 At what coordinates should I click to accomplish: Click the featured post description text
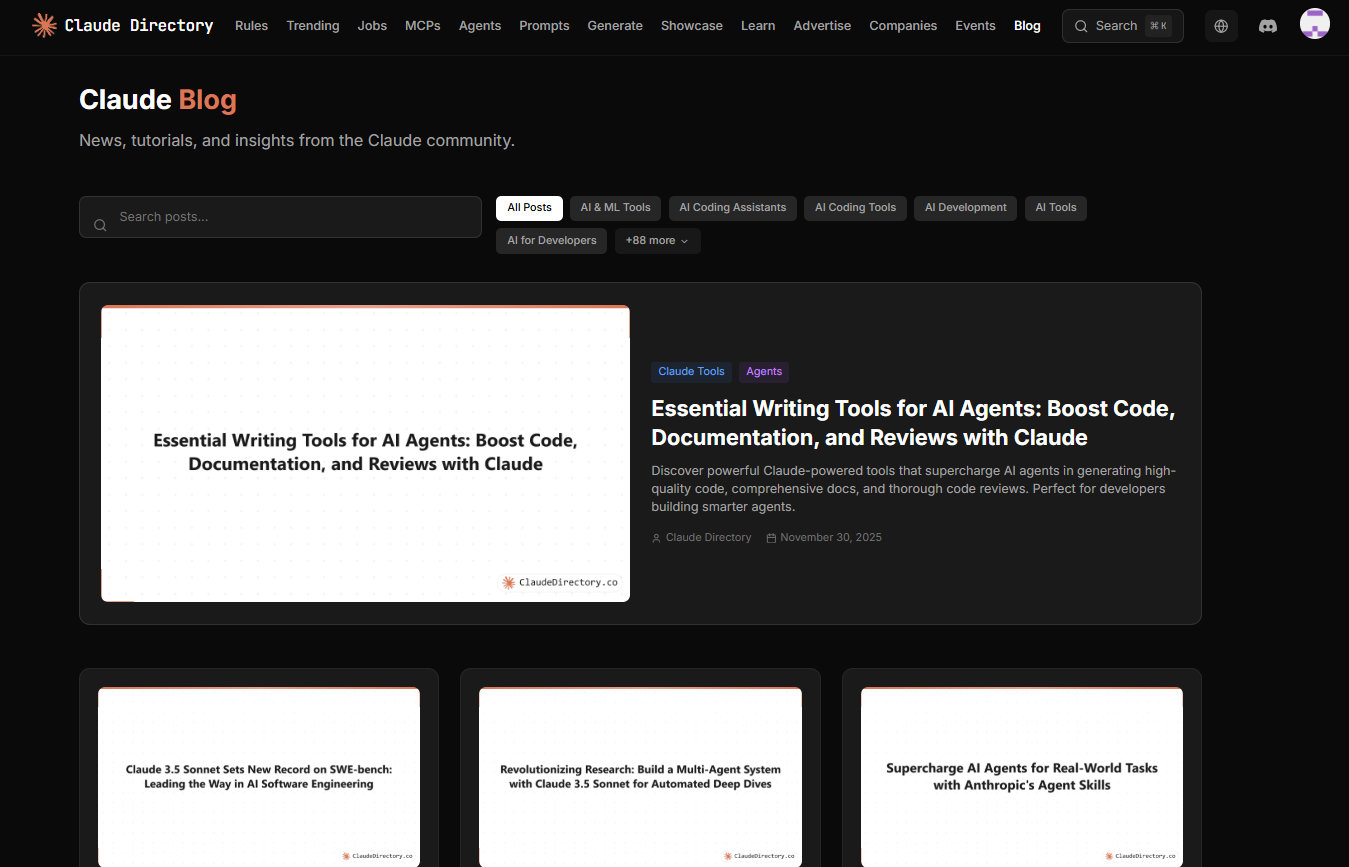pyautogui.click(x=913, y=489)
